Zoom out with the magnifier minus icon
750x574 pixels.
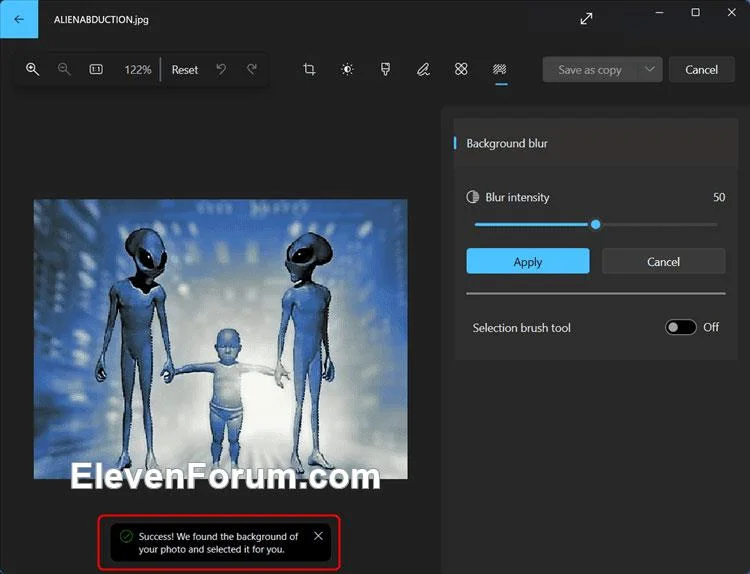(x=64, y=69)
